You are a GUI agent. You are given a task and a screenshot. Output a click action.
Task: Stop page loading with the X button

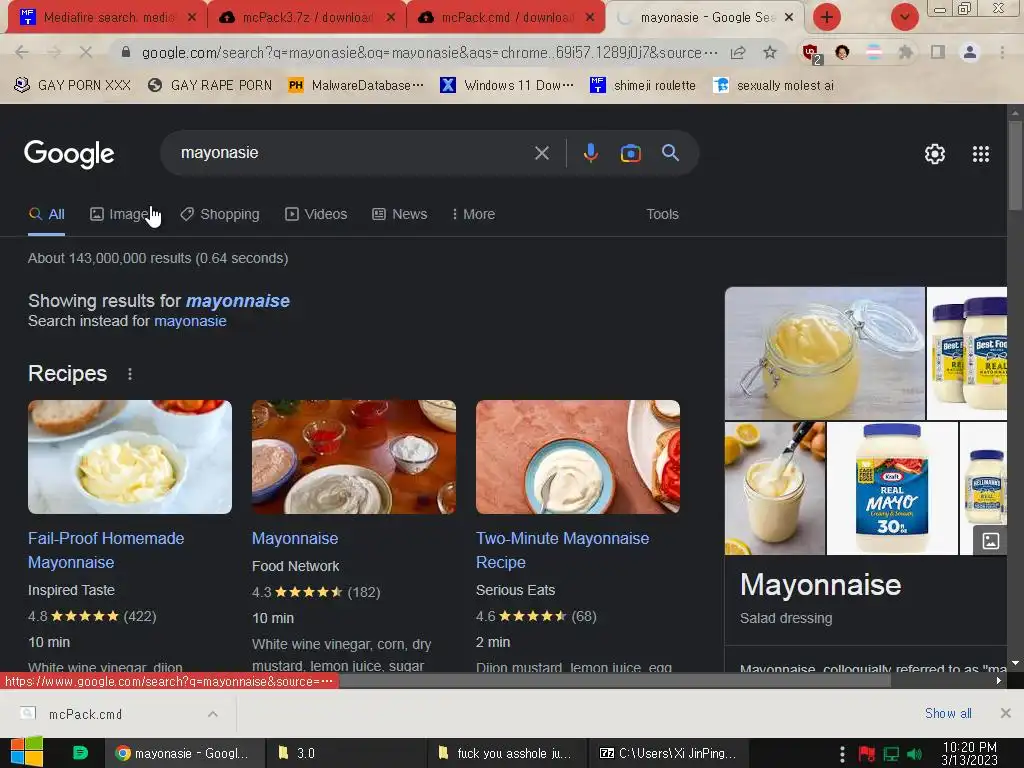86,52
